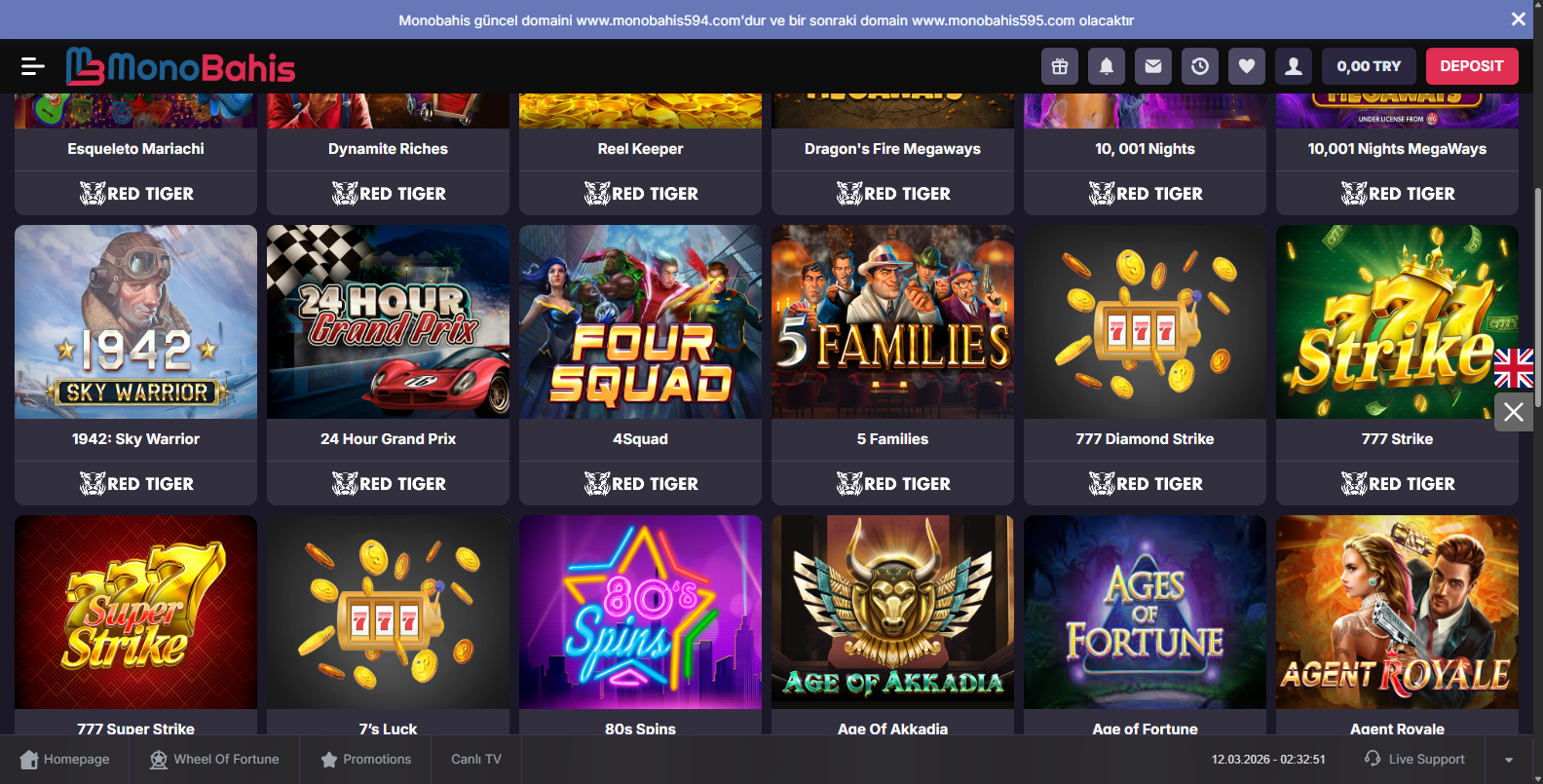Open Live Support chat
Viewport: 1543px width, 784px height.
pos(1414,760)
